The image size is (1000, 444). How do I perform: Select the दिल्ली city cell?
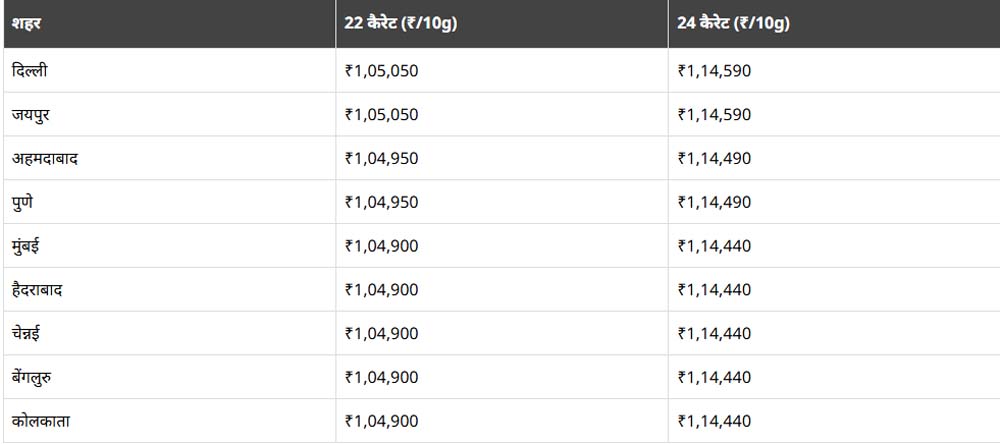(x=29, y=71)
